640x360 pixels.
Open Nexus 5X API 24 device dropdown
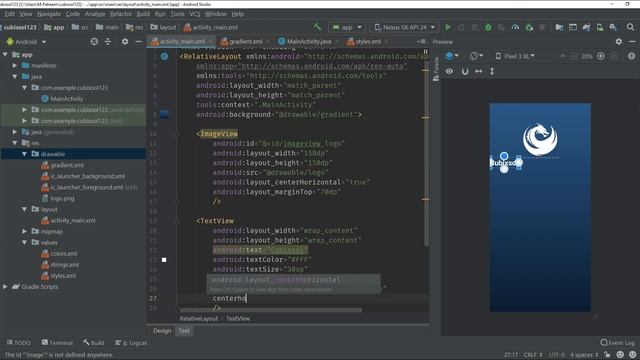click(404, 27)
